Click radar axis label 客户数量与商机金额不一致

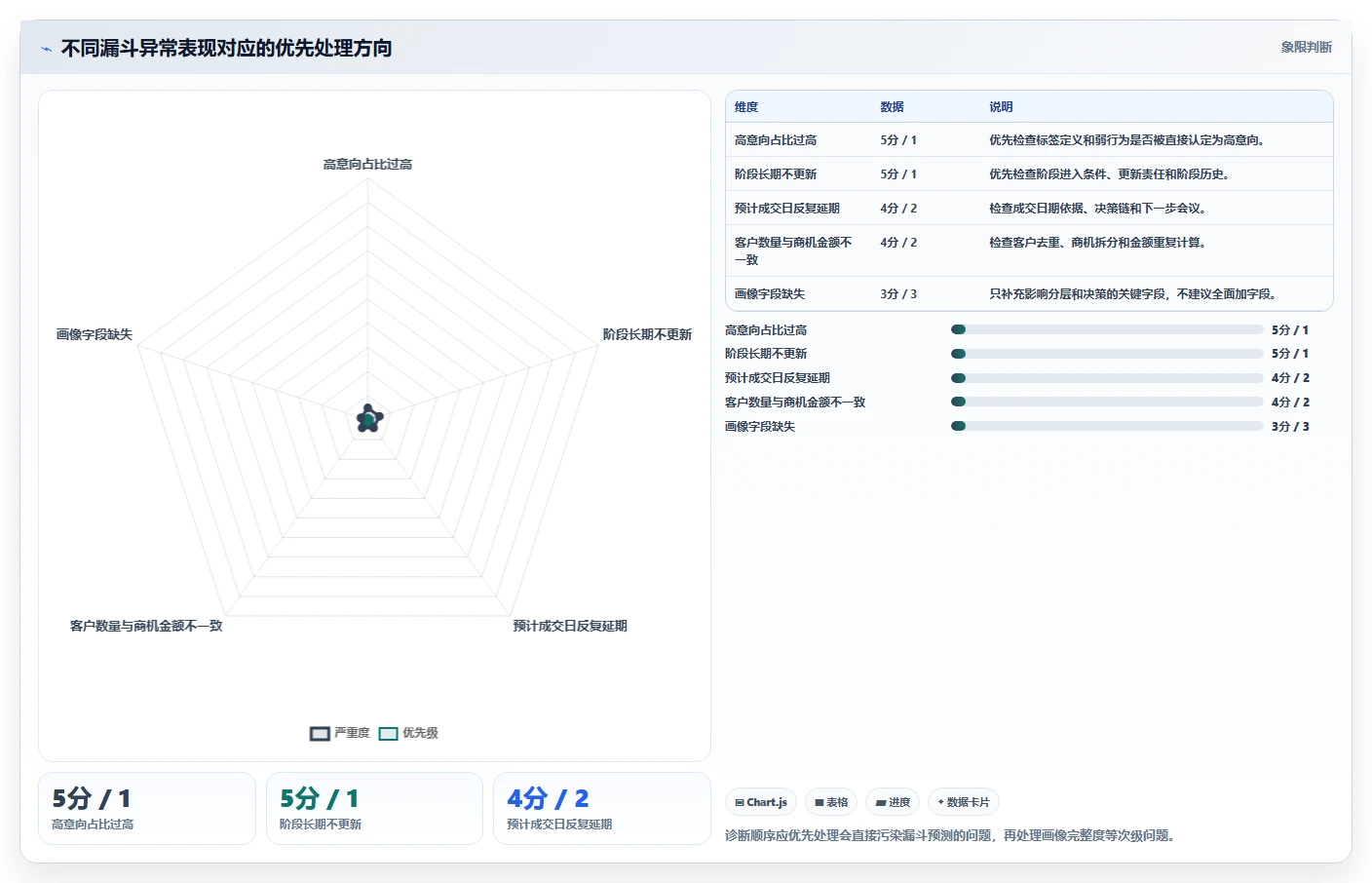[x=146, y=626]
